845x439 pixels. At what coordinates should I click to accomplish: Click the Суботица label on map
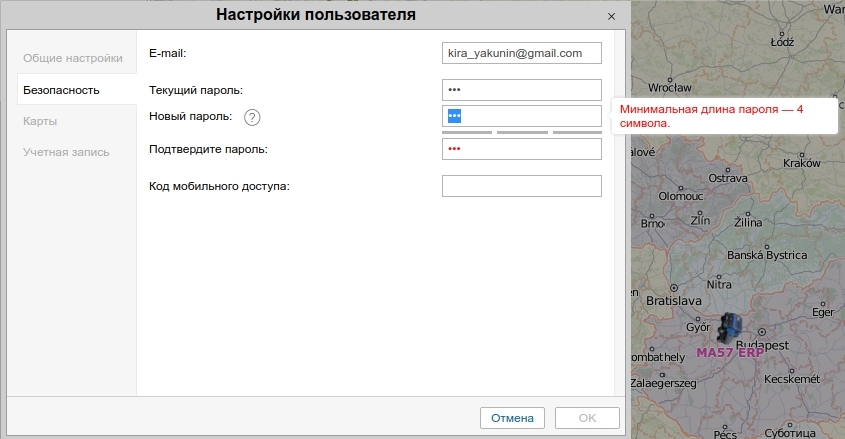tap(790, 433)
